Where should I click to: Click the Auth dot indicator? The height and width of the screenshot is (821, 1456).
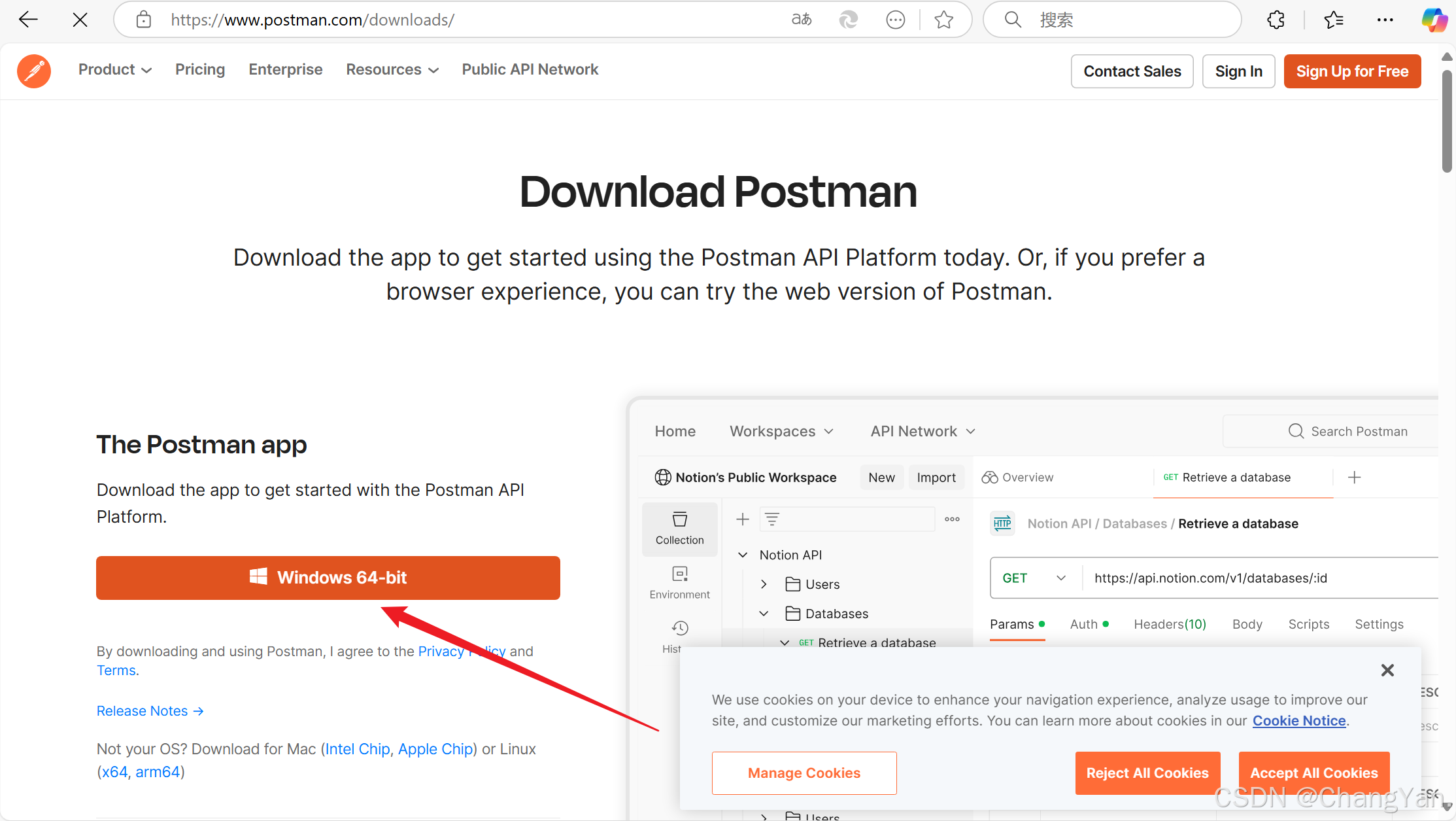[x=1106, y=624]
